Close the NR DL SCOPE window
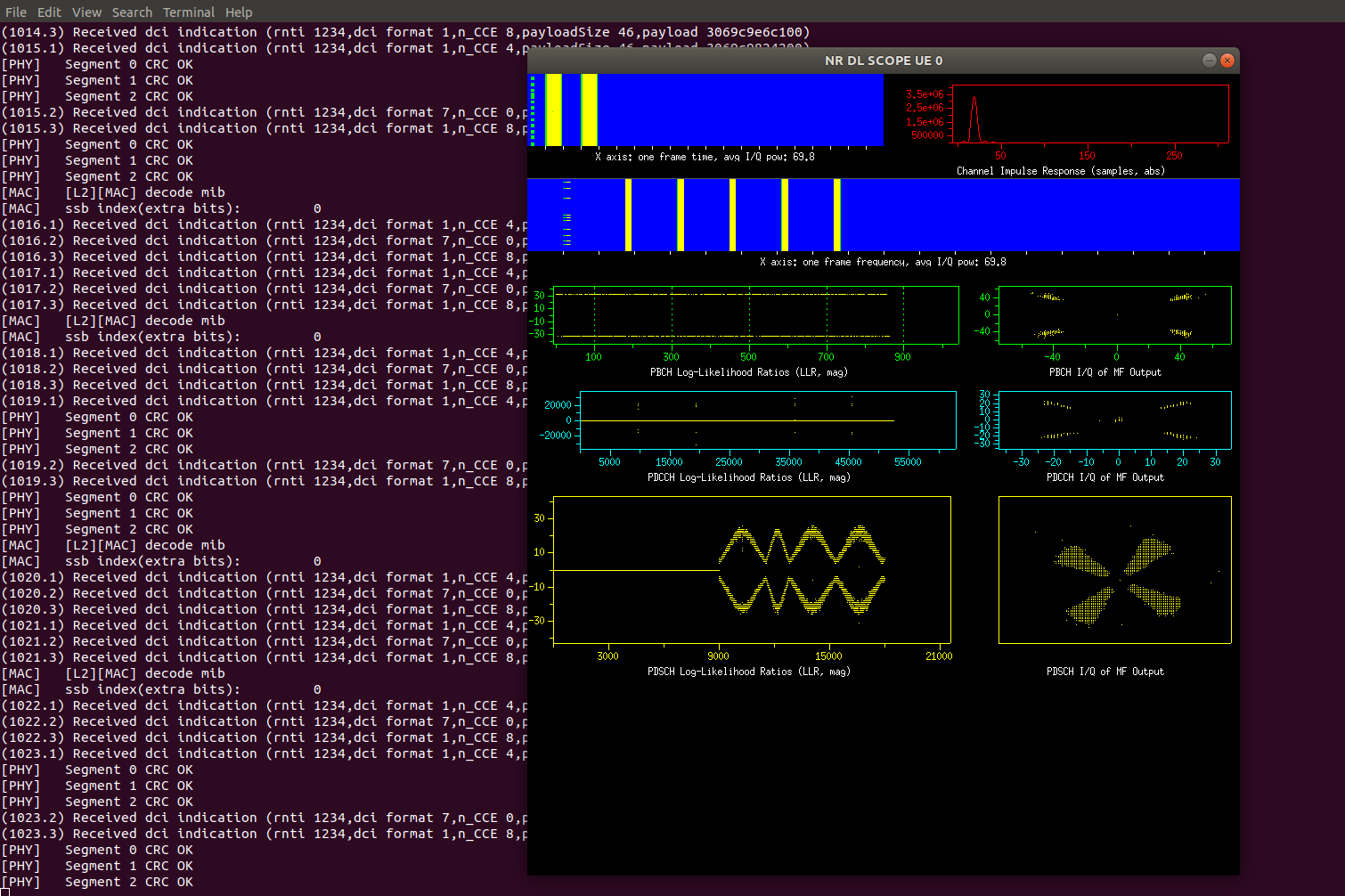This screenshot has width=1345, height=896. (x=1227, y=61)
